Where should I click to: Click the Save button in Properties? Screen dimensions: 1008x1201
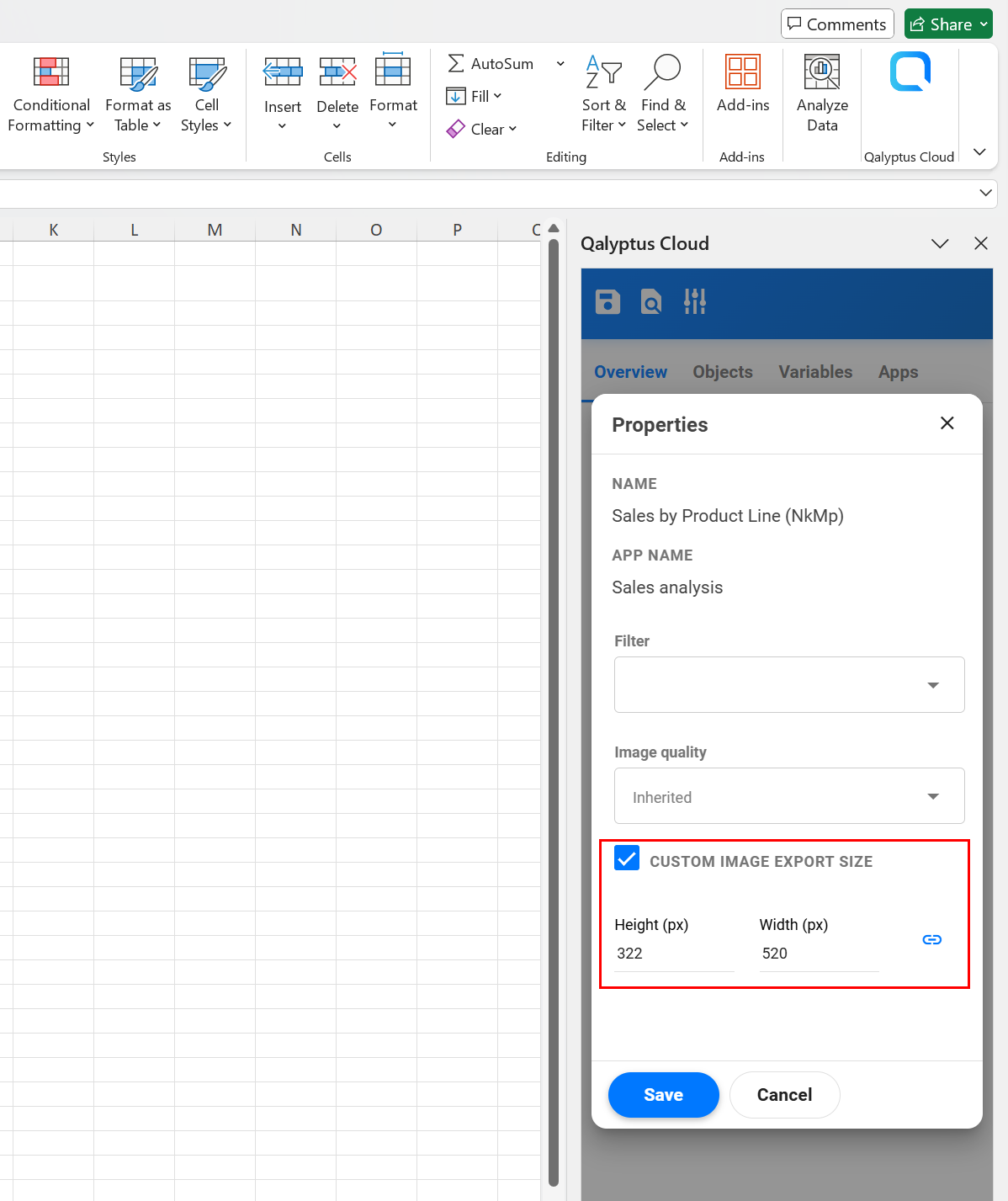click(x=663, y=1094)
